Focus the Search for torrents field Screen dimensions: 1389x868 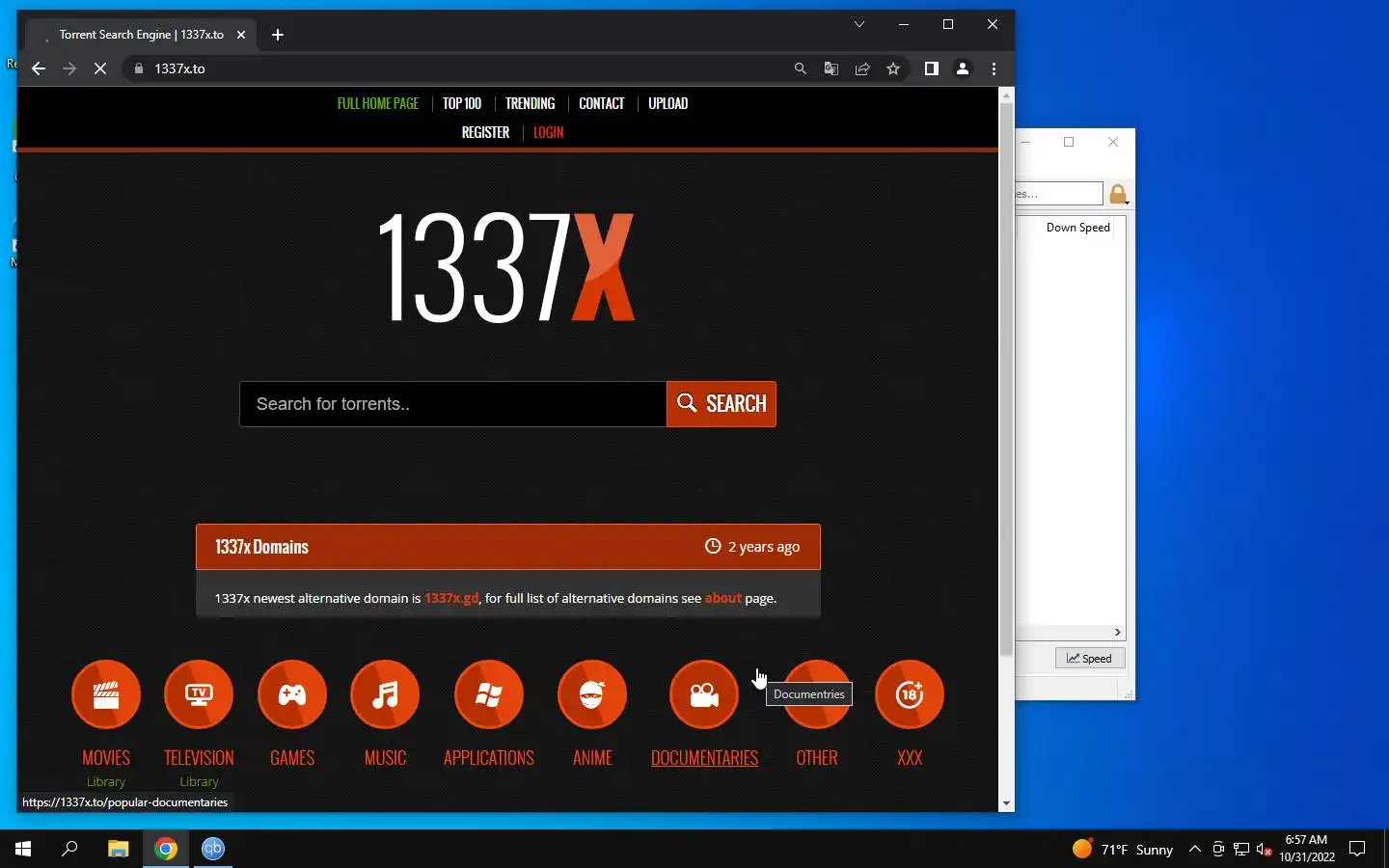click(x=452, y=404)
